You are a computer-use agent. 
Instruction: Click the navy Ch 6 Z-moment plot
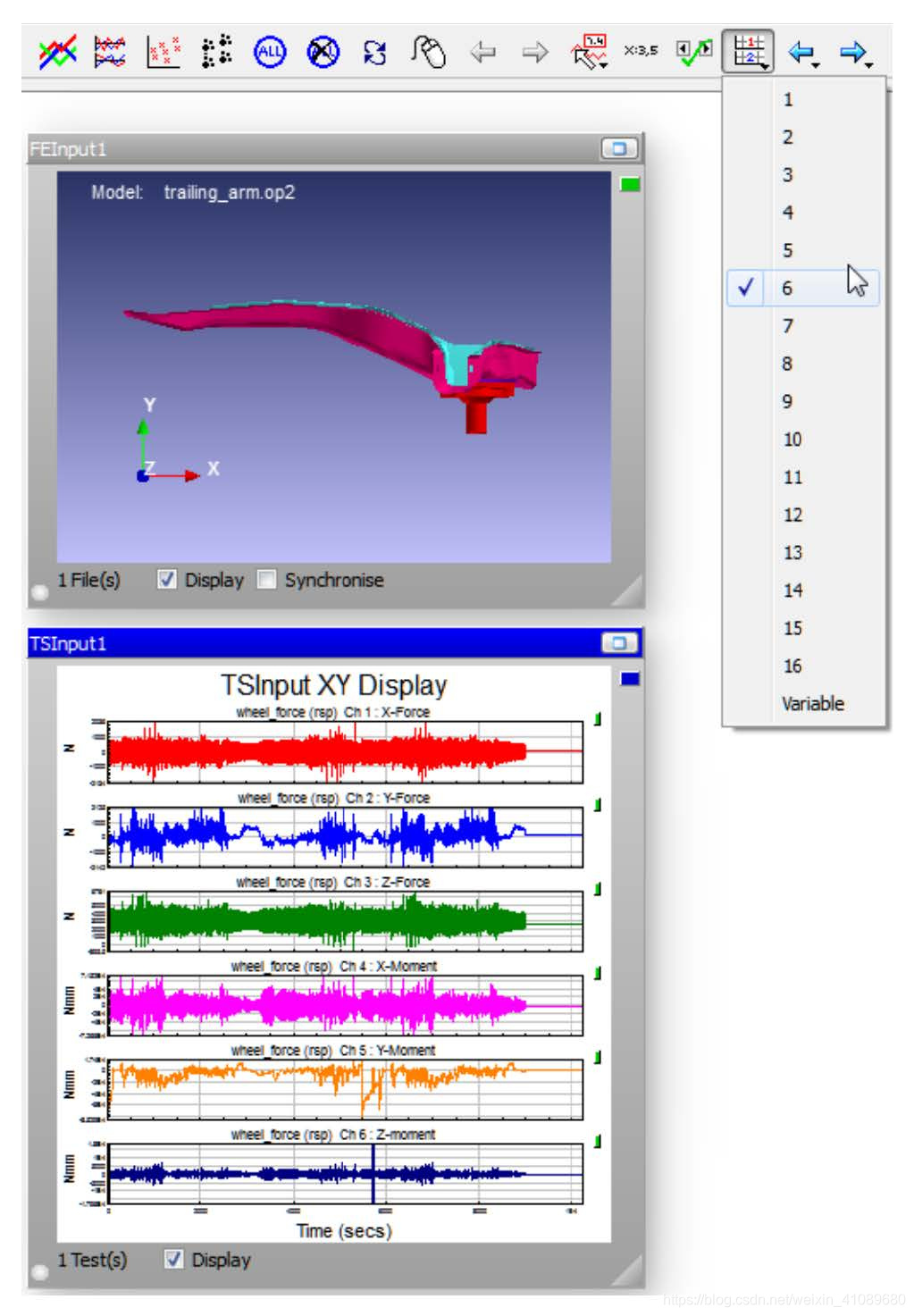pos(345,1173)
